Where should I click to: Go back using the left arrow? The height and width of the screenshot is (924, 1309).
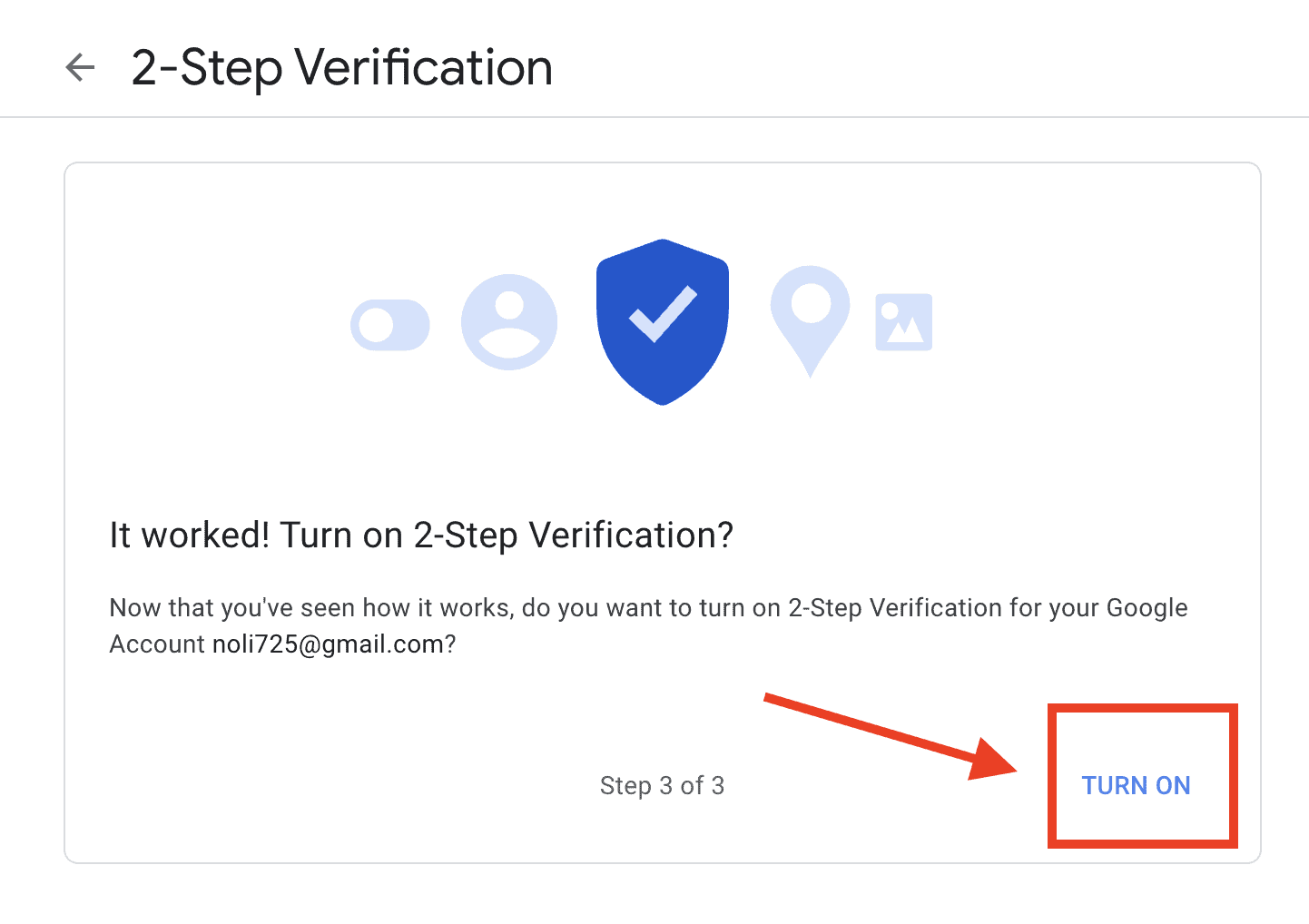pyautogui.click(x=81, y=67)
